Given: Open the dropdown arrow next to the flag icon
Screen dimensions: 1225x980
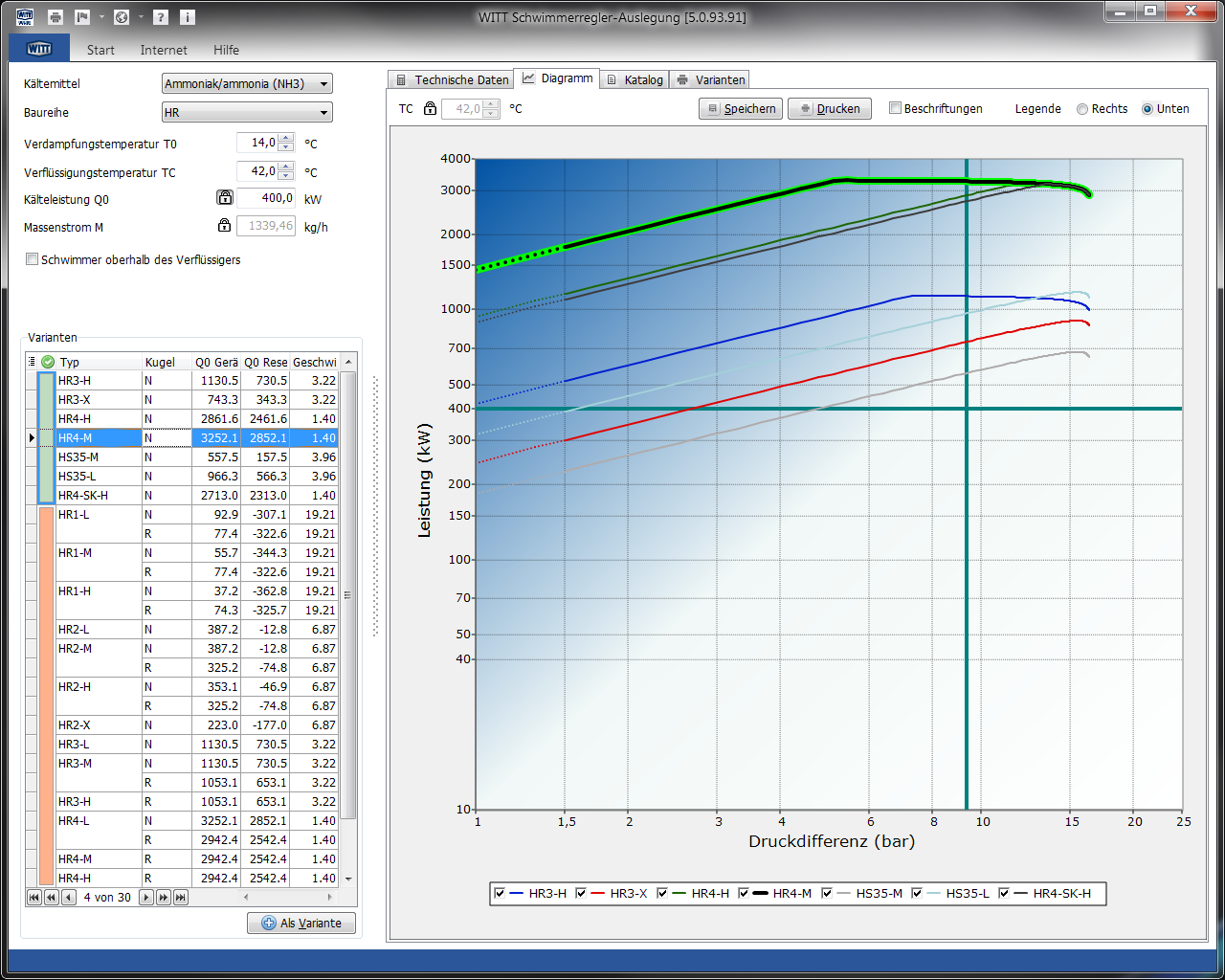Looking at the screenshot, I should pyautogui.click(x=101, y=17).
